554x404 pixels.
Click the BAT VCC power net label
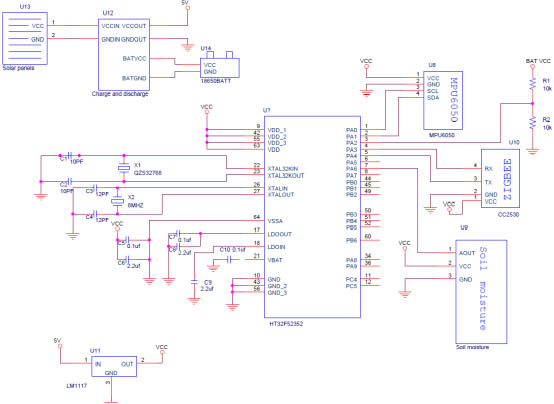pyautogui.click(x=538, y=61)
